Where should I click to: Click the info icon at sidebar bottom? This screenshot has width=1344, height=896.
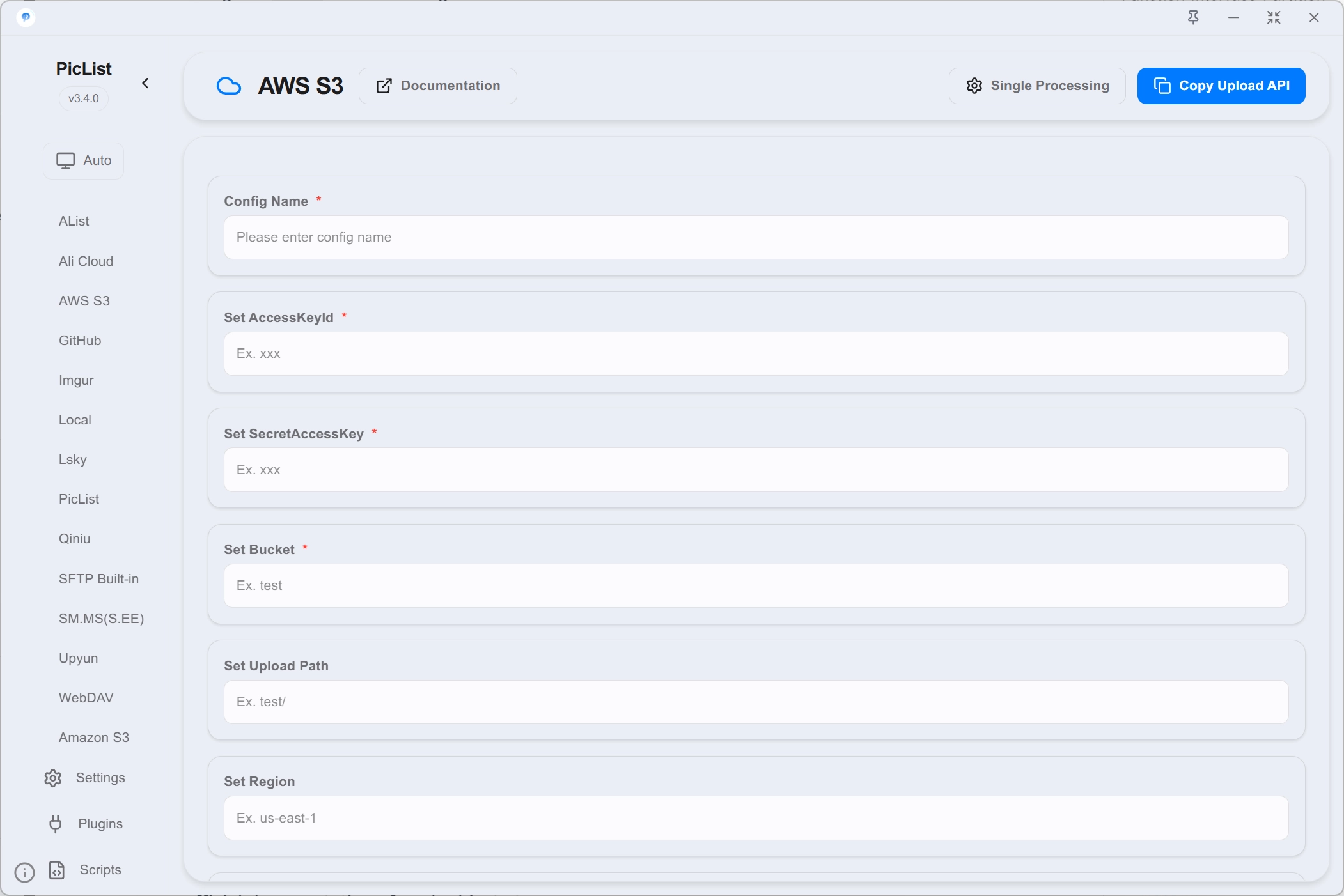(24, 872)
